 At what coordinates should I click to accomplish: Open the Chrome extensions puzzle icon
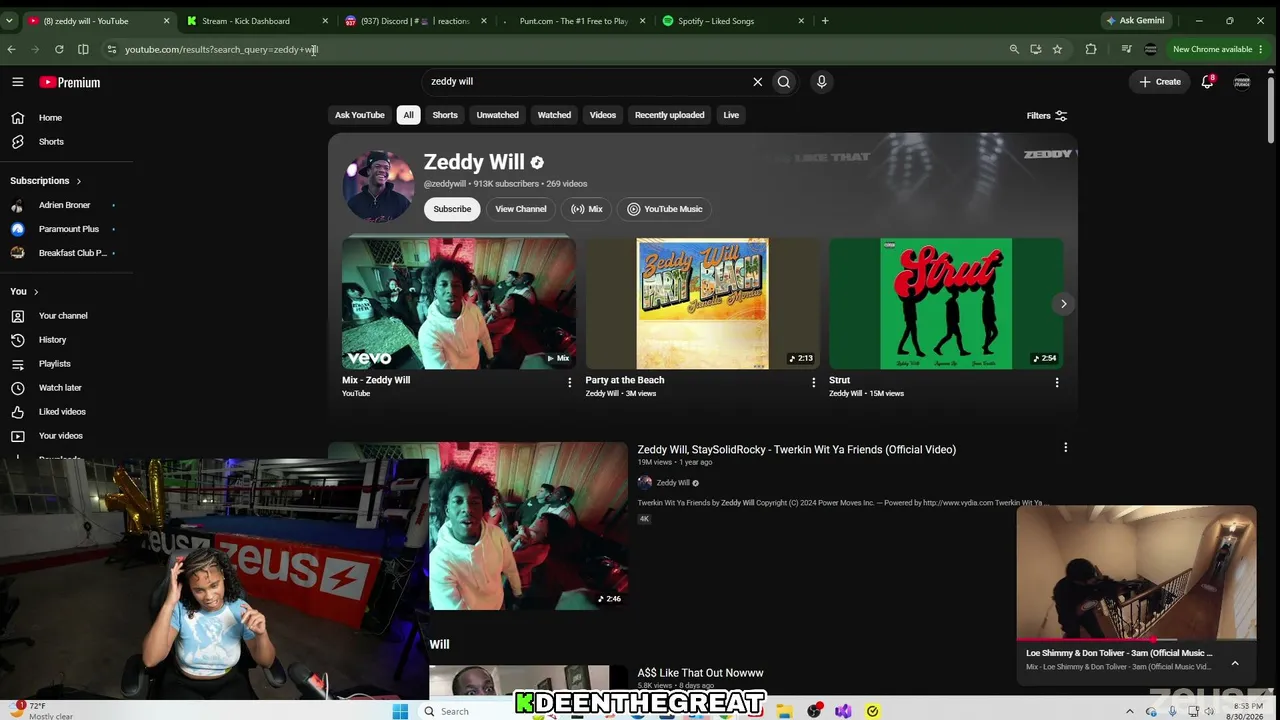coord(1091,49)
